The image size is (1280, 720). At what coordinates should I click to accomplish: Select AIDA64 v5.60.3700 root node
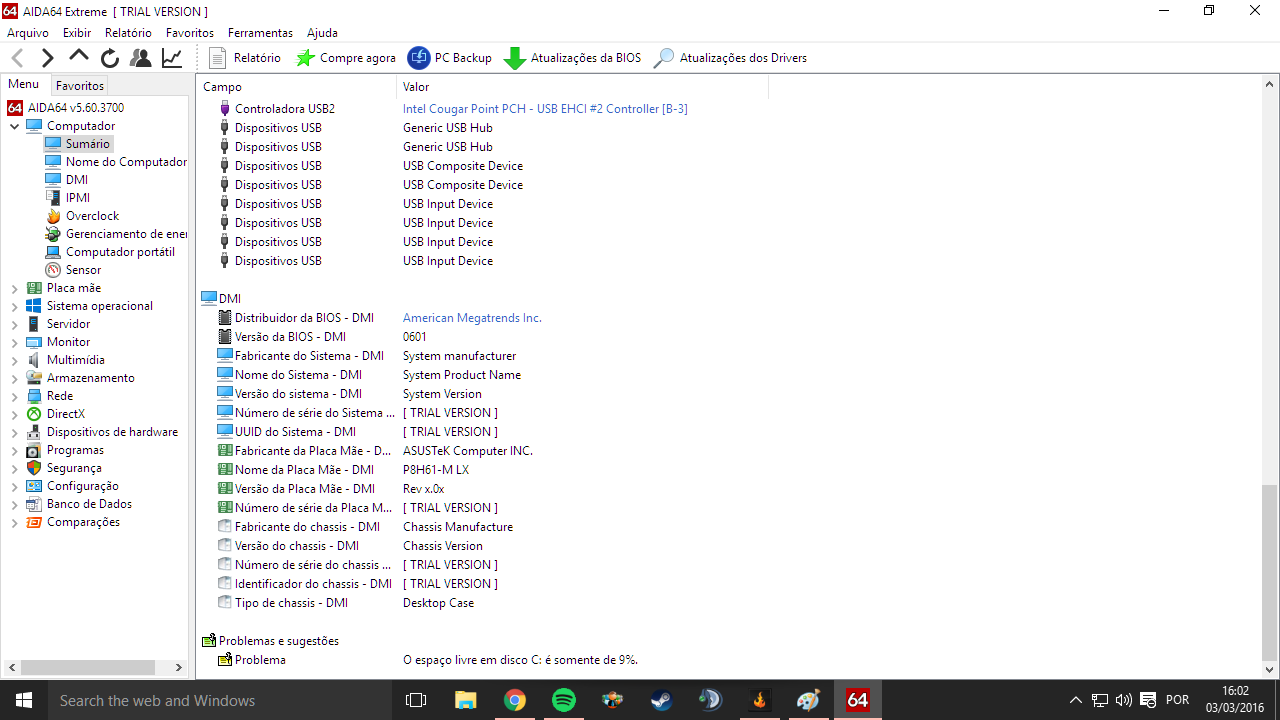tap(66, 108)
